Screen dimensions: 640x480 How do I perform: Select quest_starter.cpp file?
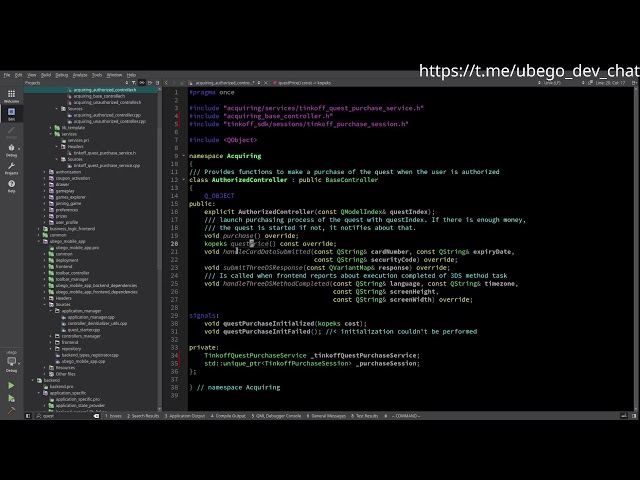84,330
